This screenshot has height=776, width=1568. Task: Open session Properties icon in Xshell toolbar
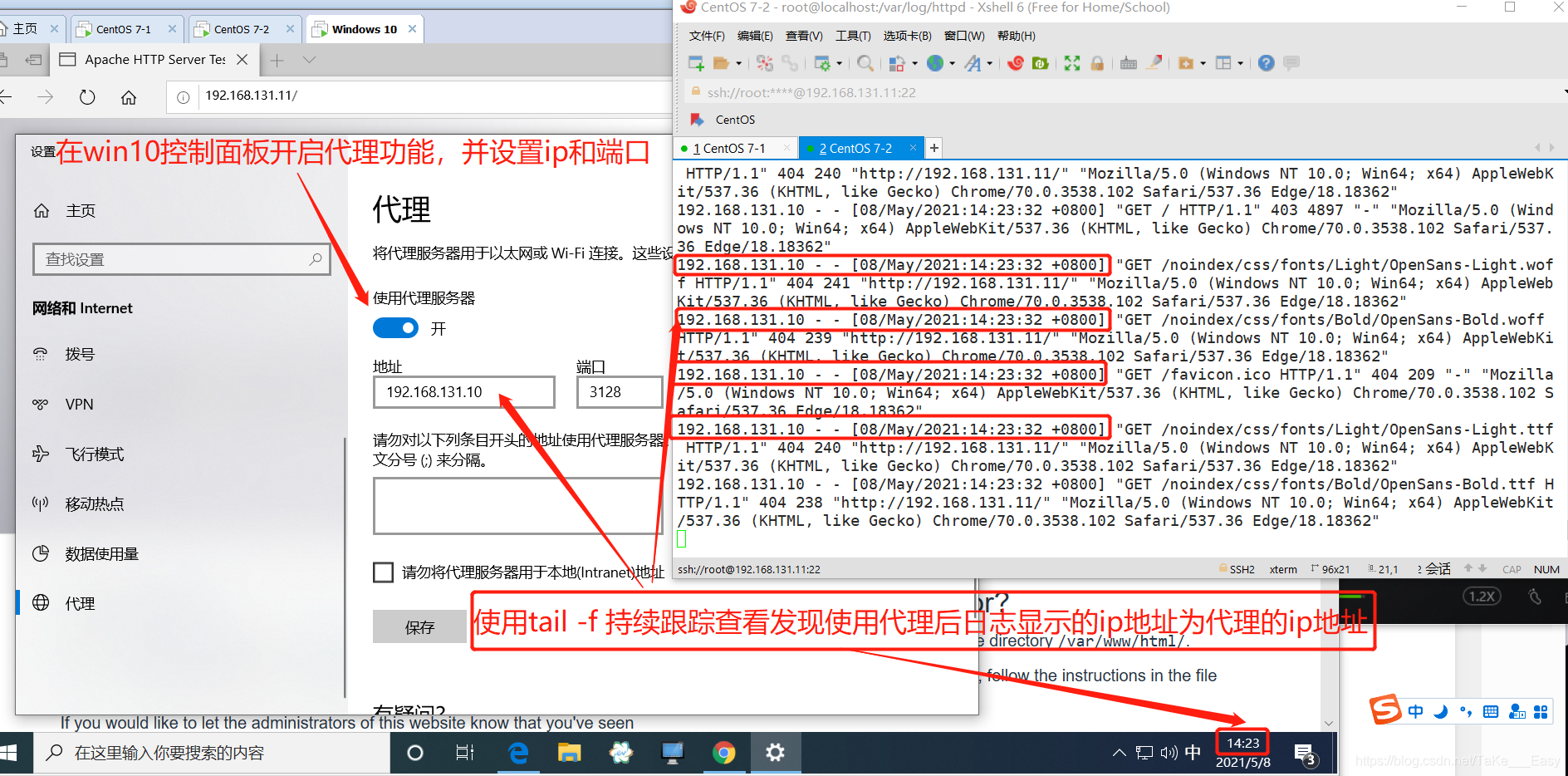coord(822,63)
